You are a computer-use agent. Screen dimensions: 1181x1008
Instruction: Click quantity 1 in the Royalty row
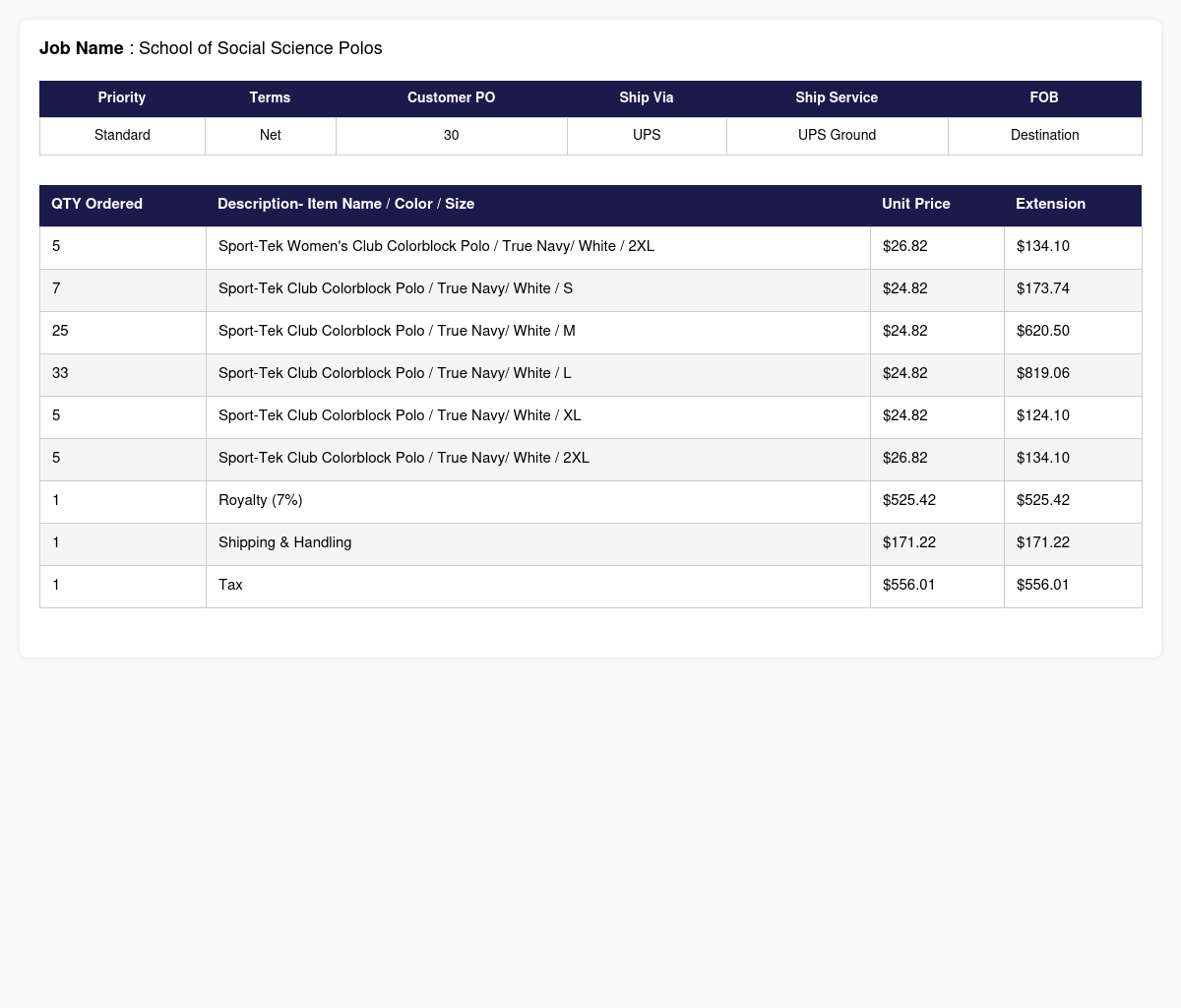coord(123,501)
